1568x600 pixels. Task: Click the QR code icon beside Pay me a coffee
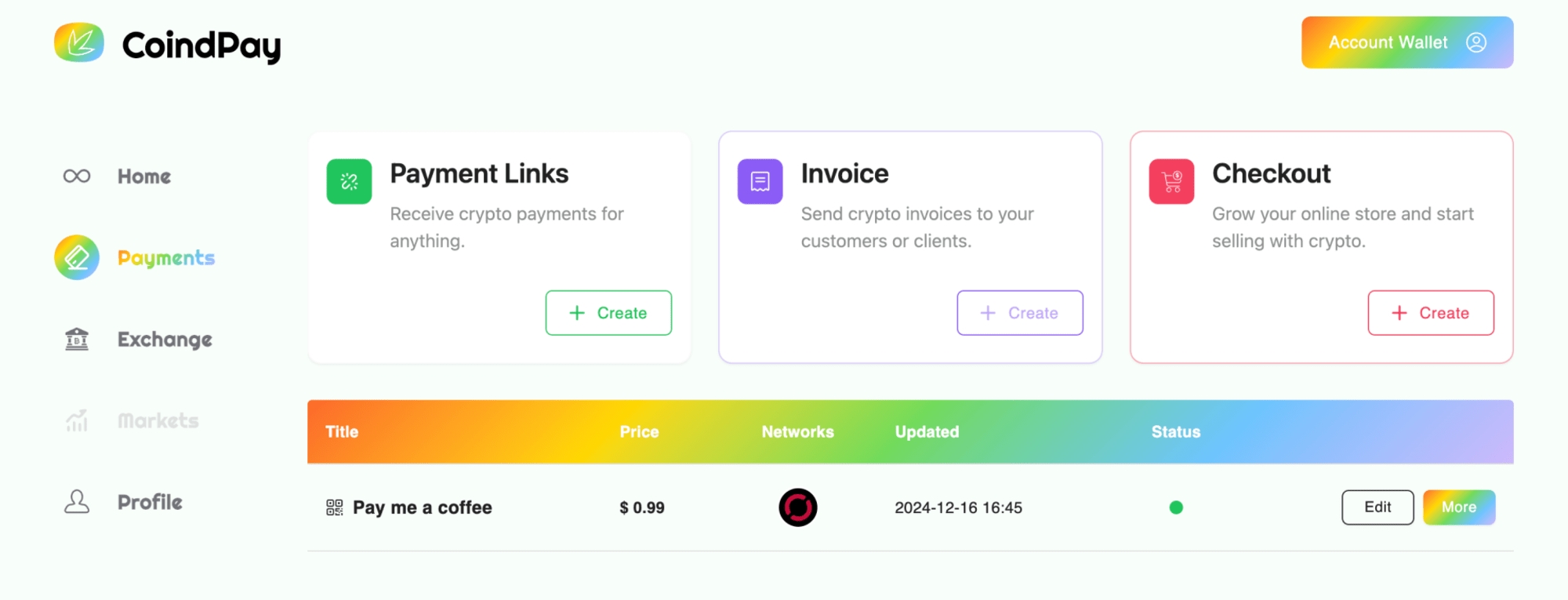click(335, 507)
